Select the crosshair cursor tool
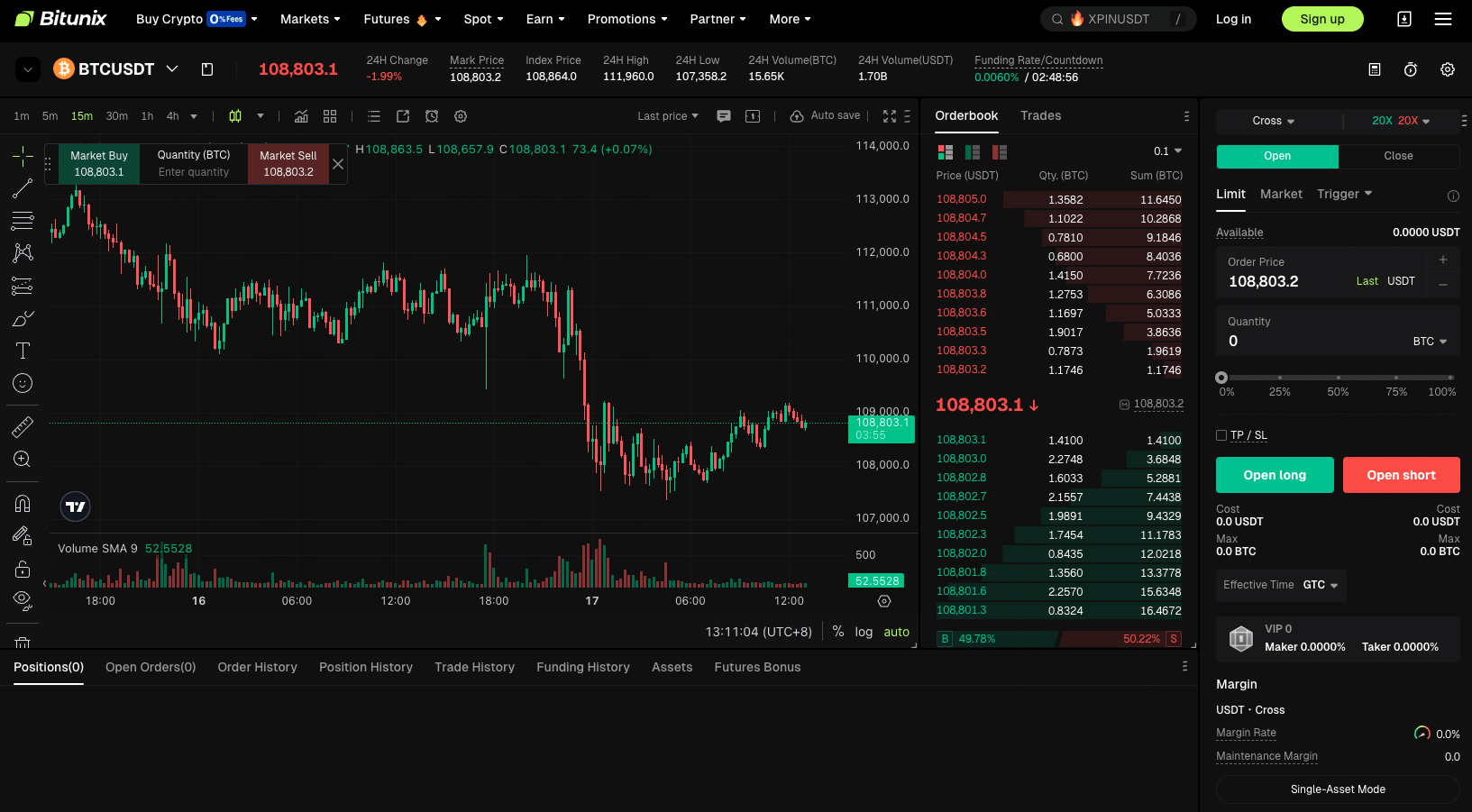The width and height of the screenshot is (1472, 812). click(23, 156)
